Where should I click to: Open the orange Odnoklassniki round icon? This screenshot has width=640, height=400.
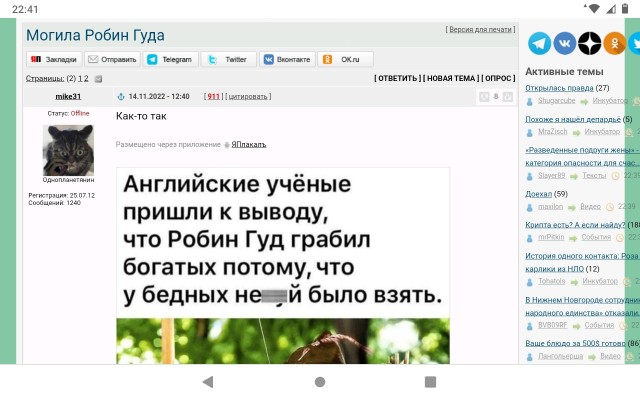615,43
